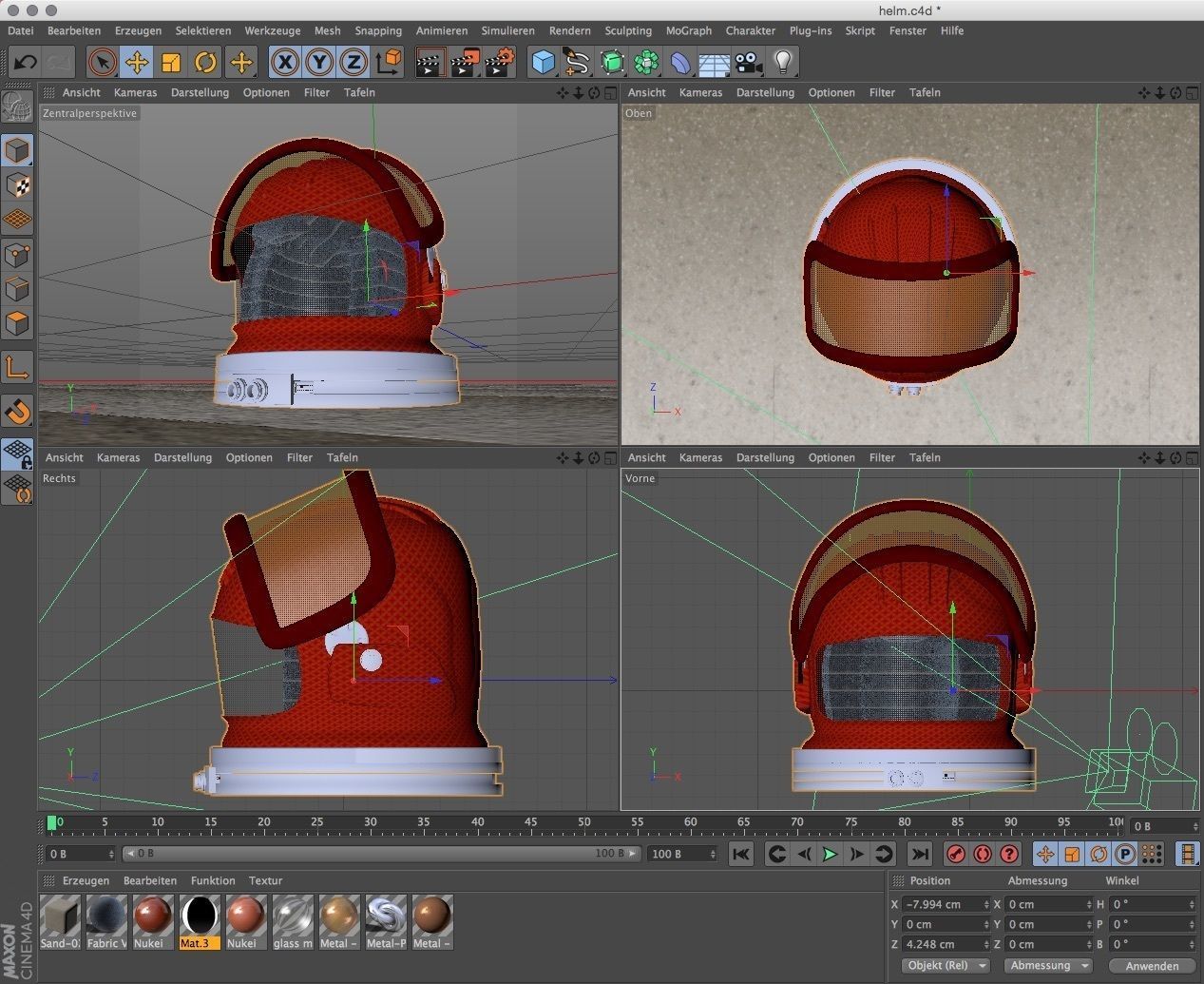Open the Rendern menu

coord(569,30)
